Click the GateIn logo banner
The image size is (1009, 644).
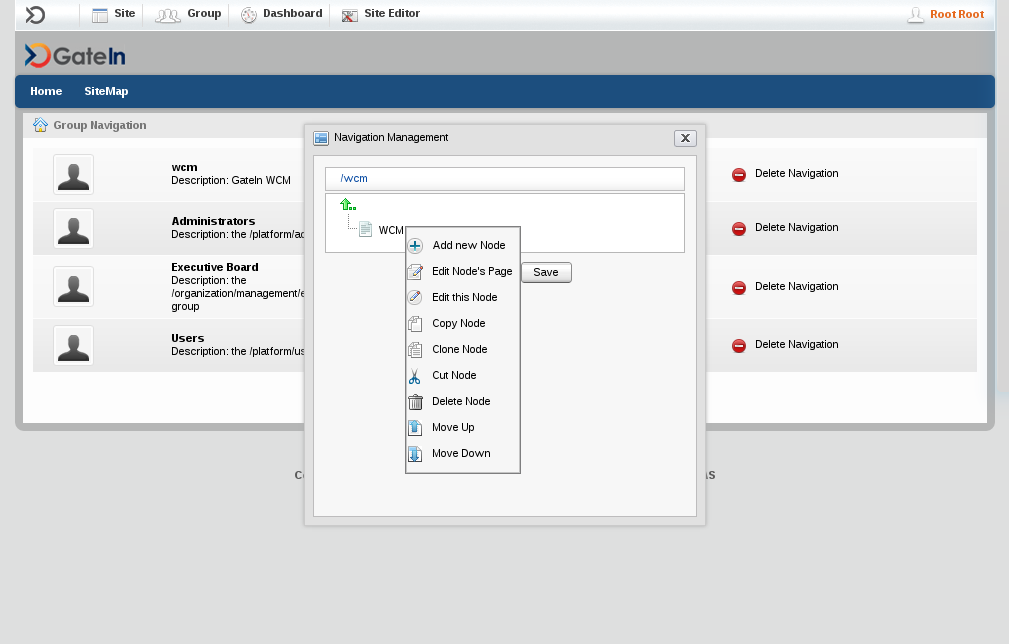[x=75, y=56]
